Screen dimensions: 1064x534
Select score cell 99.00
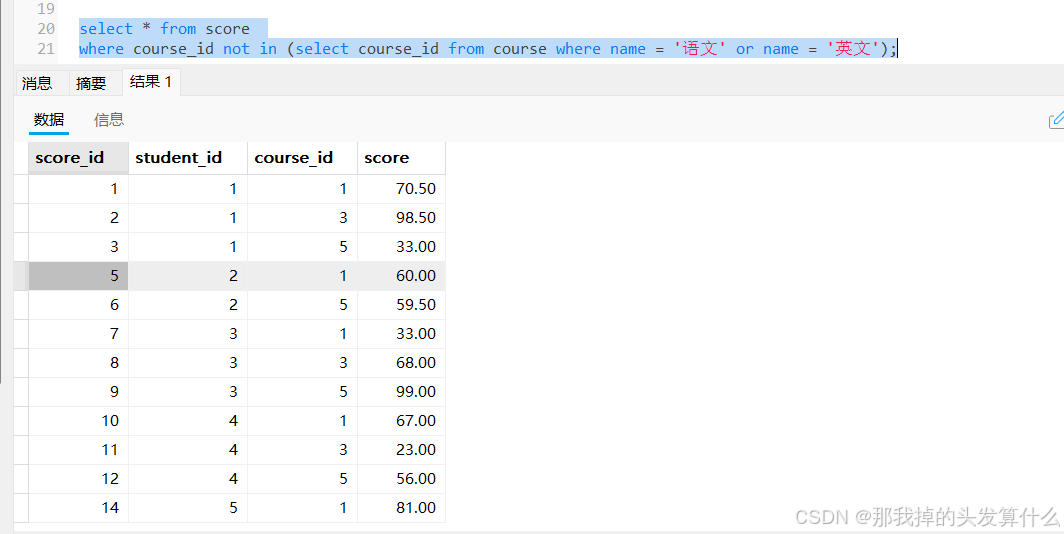click(x=401, y=392)
